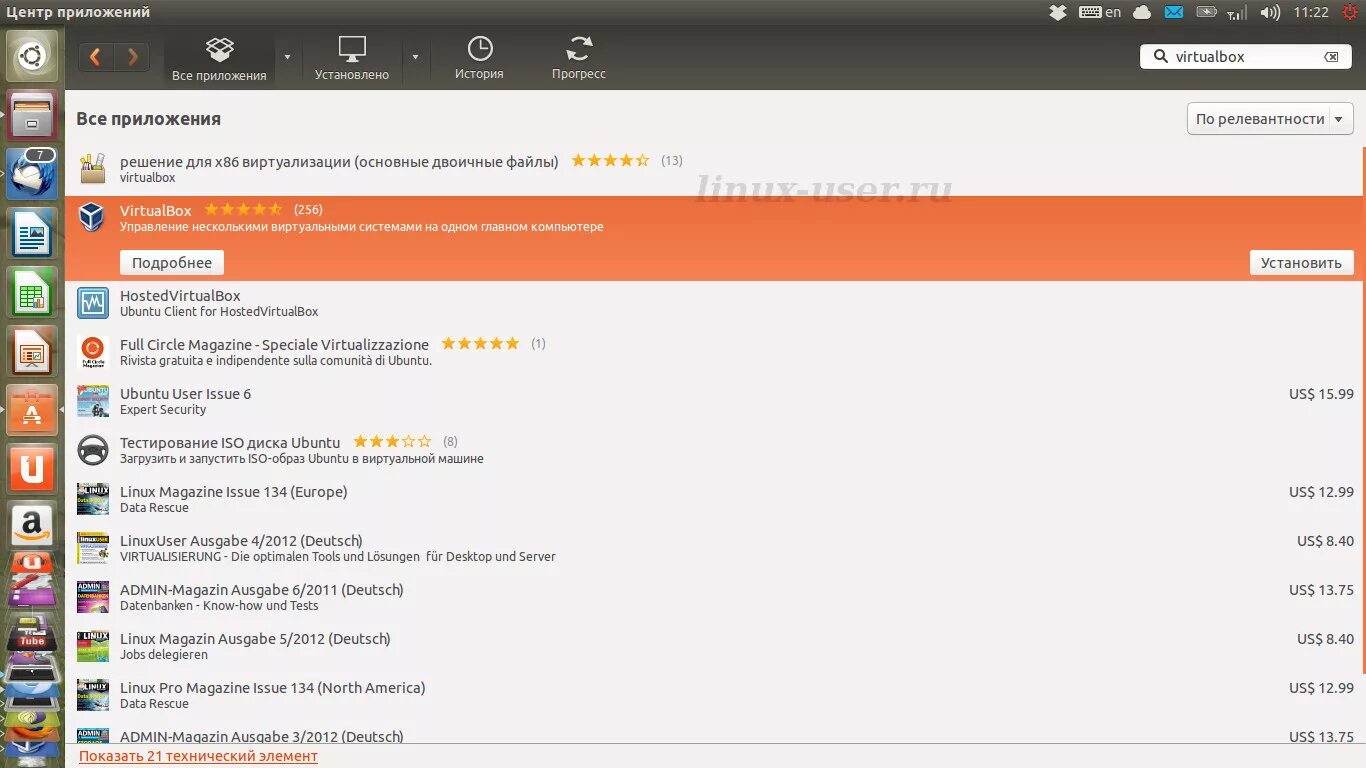This screenshot has height=768, width=1366.
Task: Click the Full Circle Magazine icon
Action: click(93, 352)
